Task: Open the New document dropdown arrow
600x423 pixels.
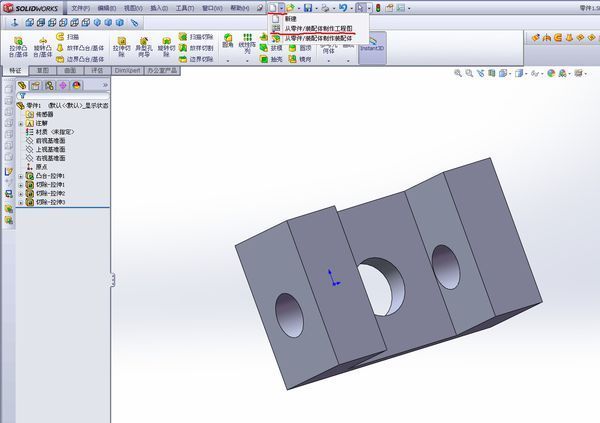Action: [x=282, y=8]
